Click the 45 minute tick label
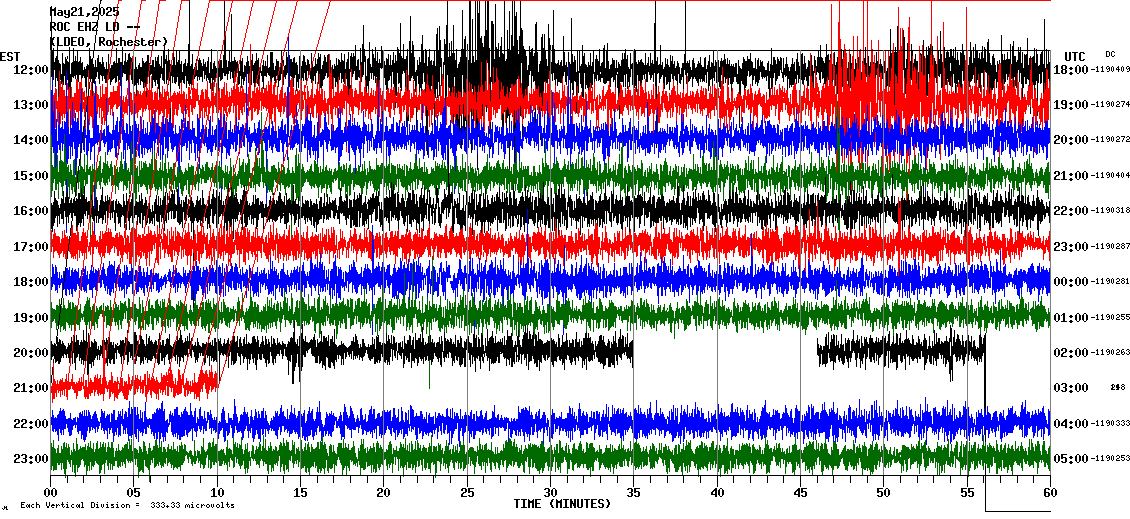The height and width of the screenshot is (519, 1130). coord(800,493)
